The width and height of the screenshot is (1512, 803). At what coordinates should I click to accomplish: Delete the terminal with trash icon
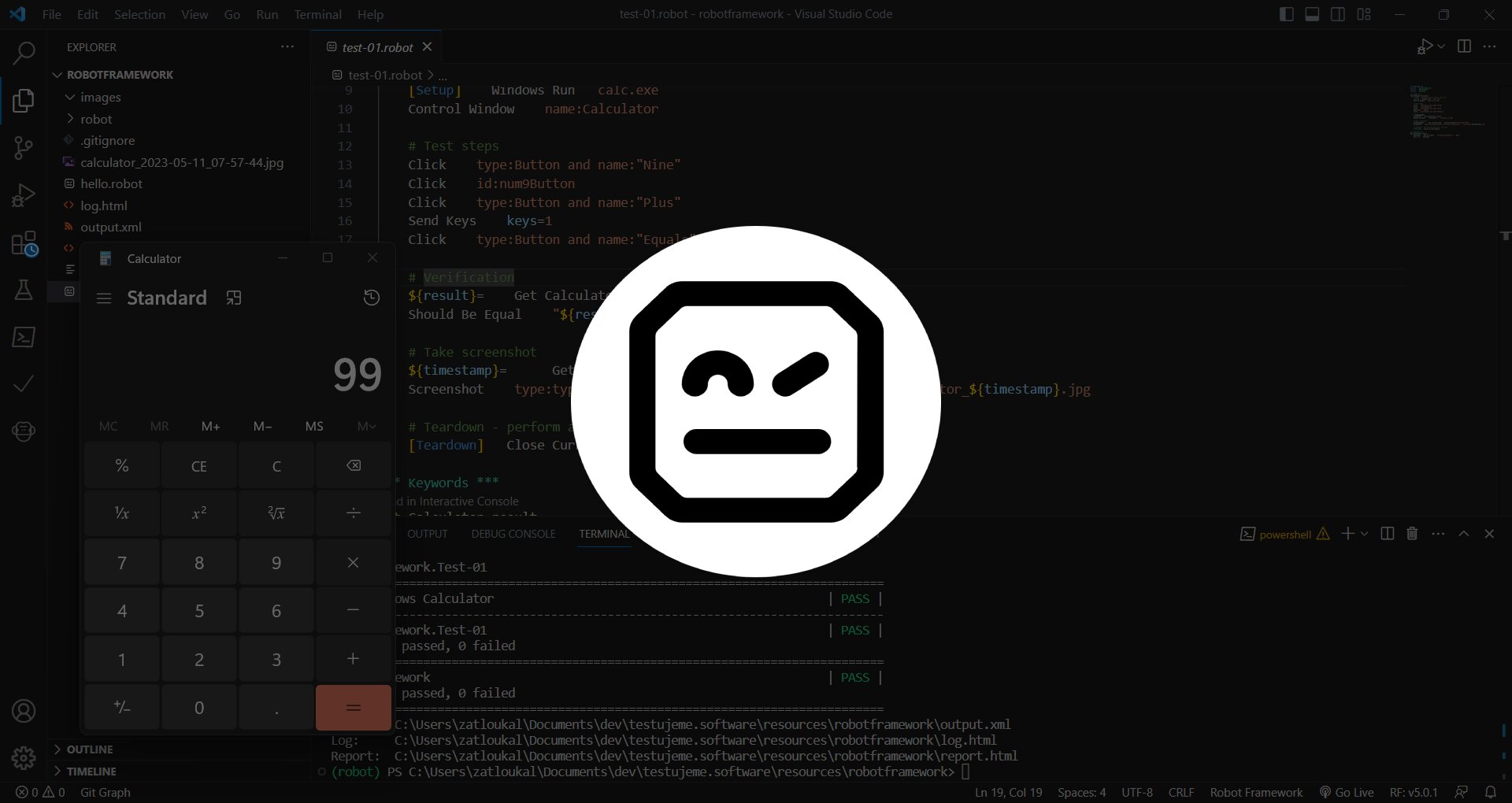tap(1412, 534)
